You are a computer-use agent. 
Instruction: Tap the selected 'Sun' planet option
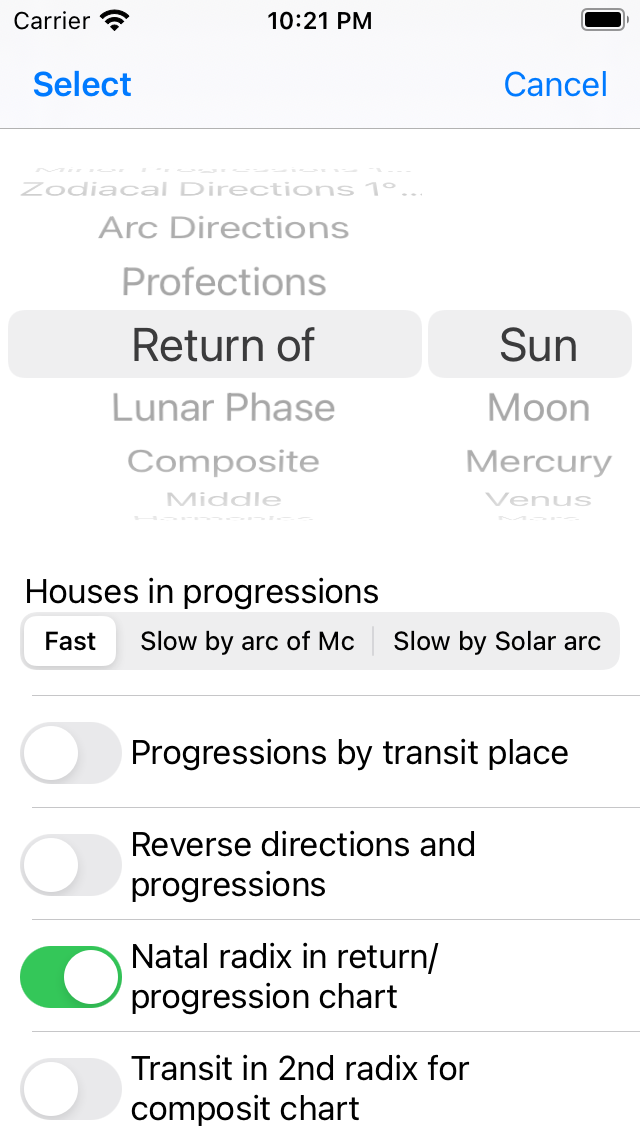538,344
